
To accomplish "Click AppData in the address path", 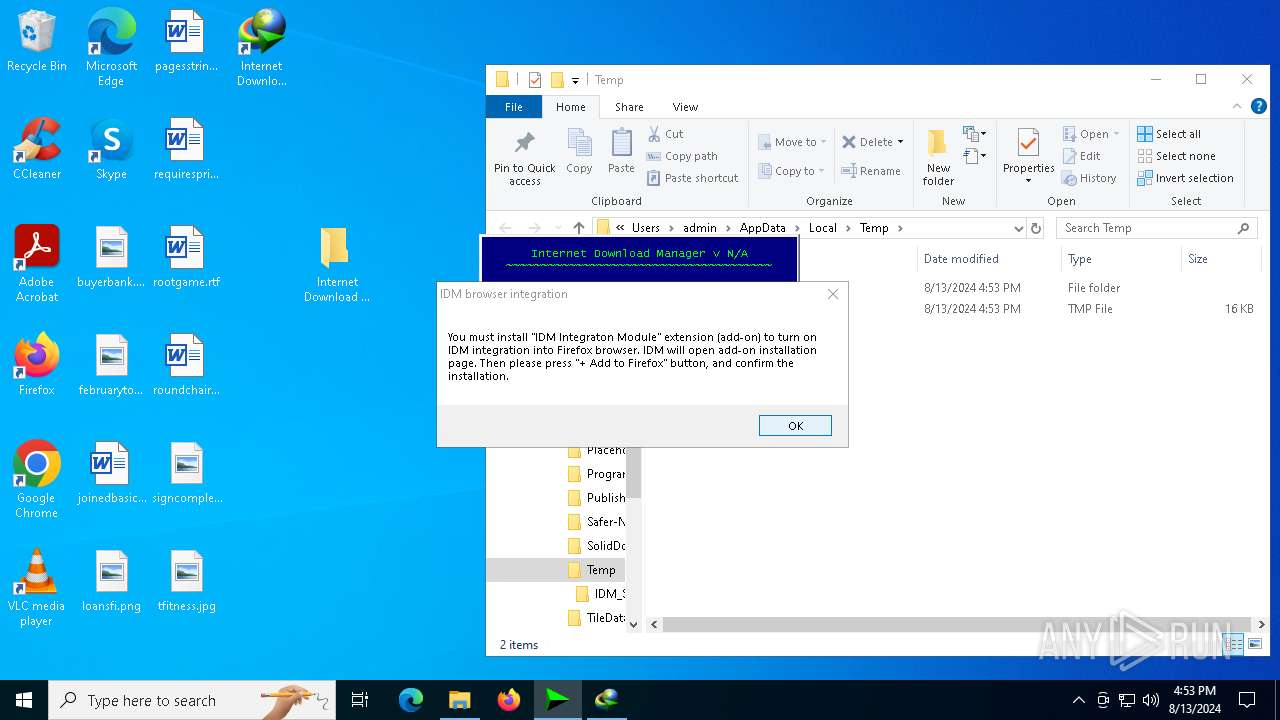I will click(762, 228).
